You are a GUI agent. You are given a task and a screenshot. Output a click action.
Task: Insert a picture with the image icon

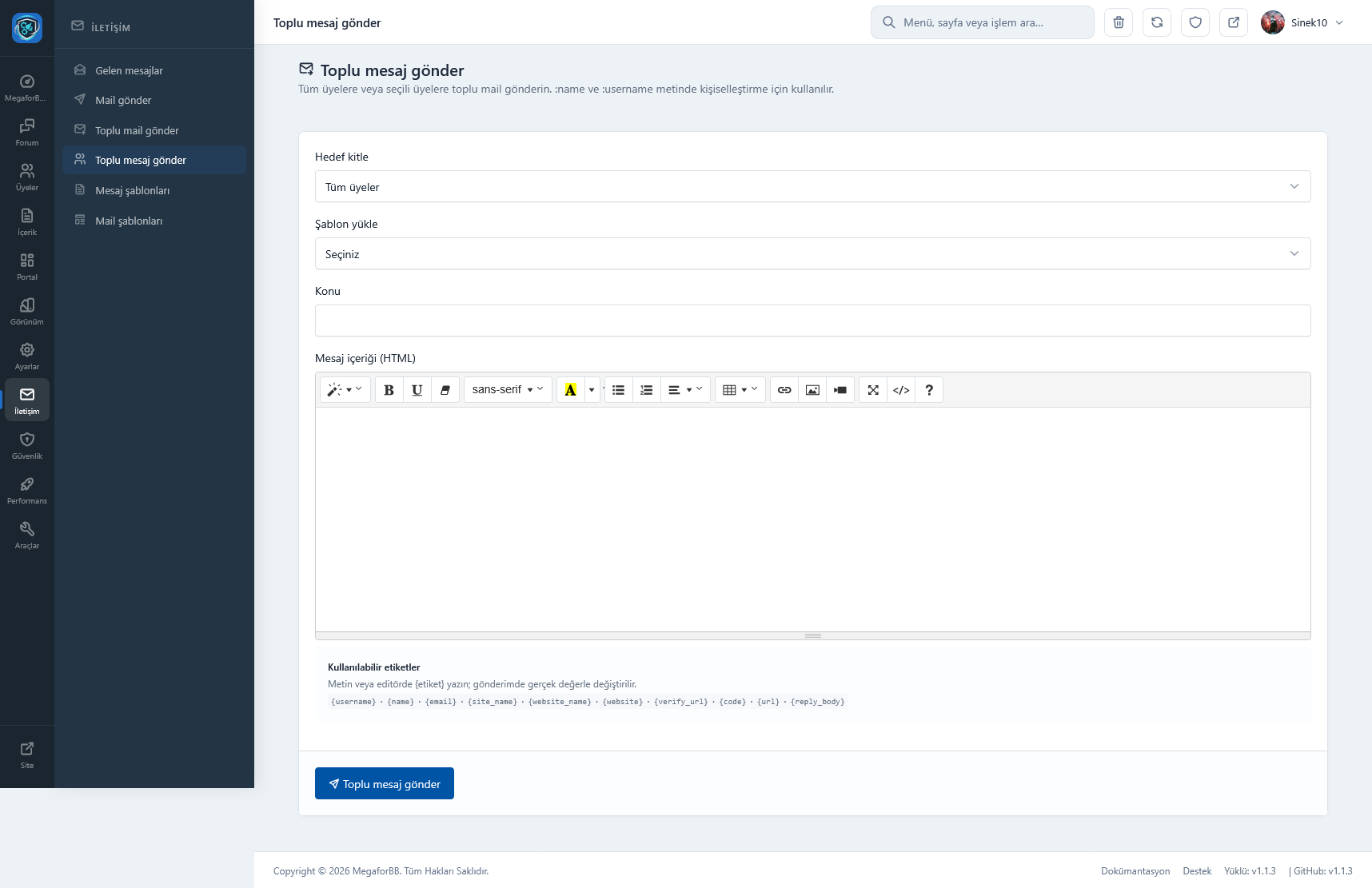point(812,390)
